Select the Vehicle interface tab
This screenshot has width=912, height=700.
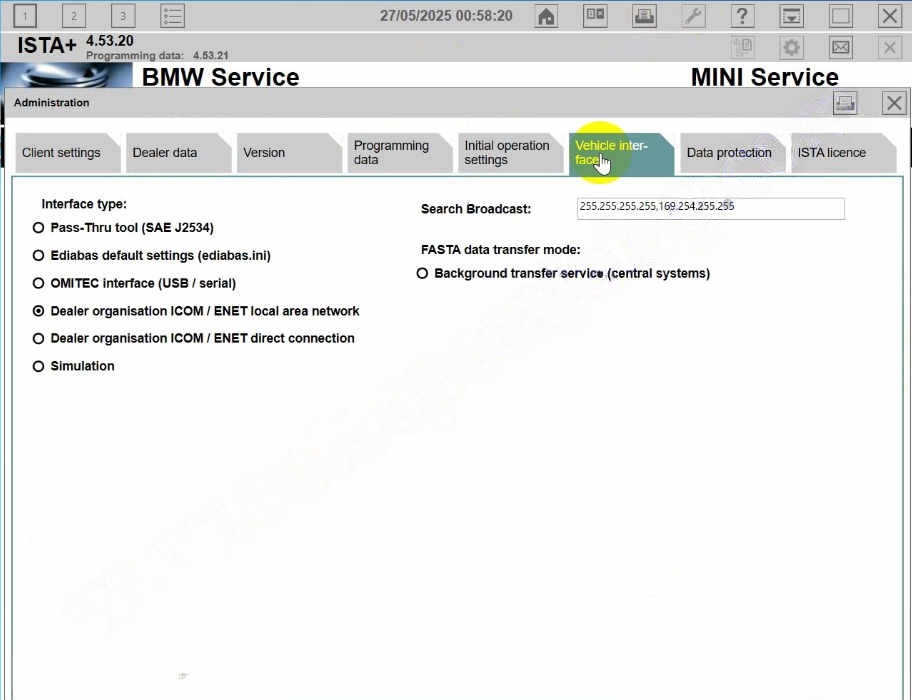pyautogui.click(x=621, y=153)
